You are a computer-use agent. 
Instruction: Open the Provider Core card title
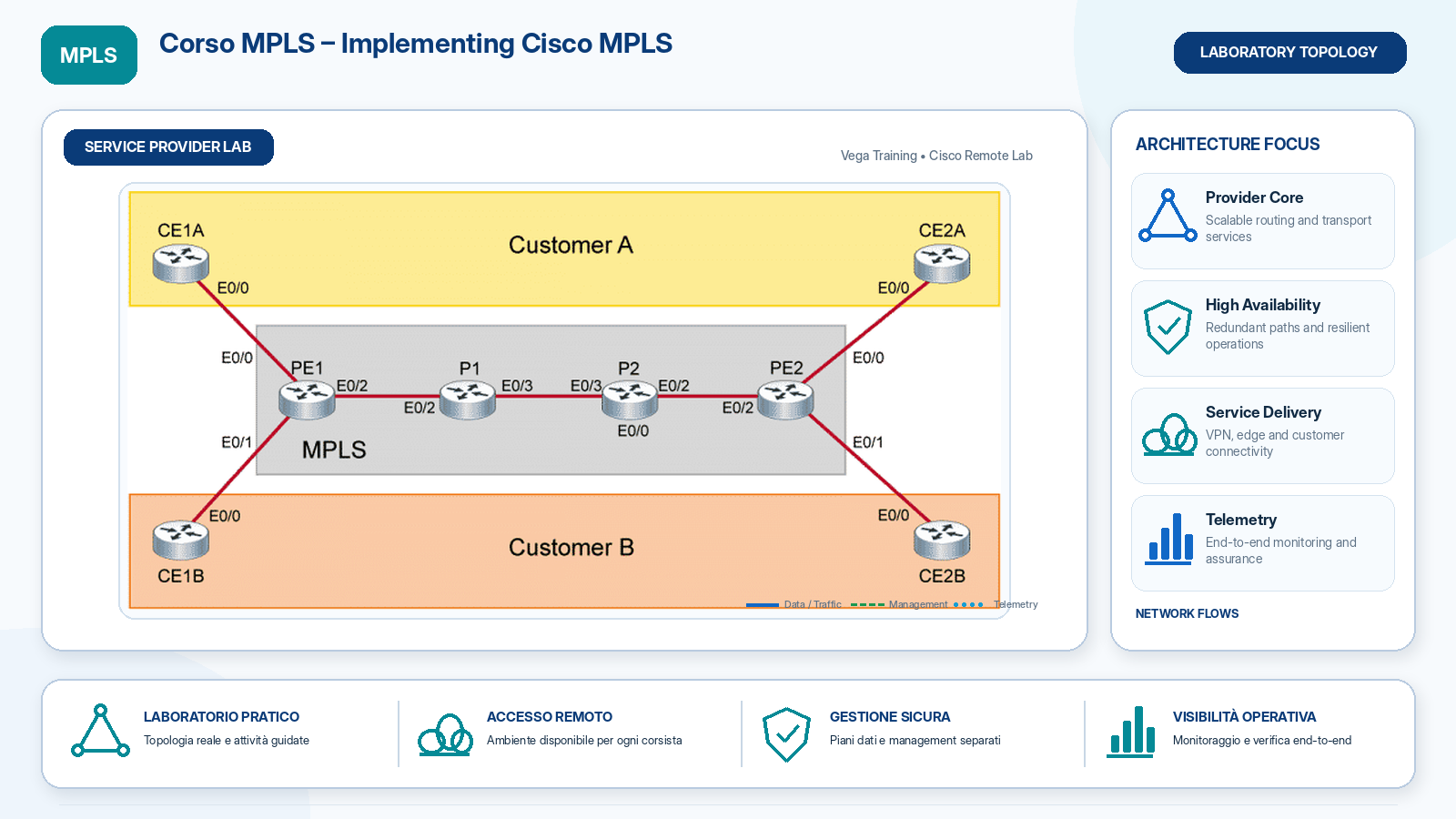(x=1254, y=197)
